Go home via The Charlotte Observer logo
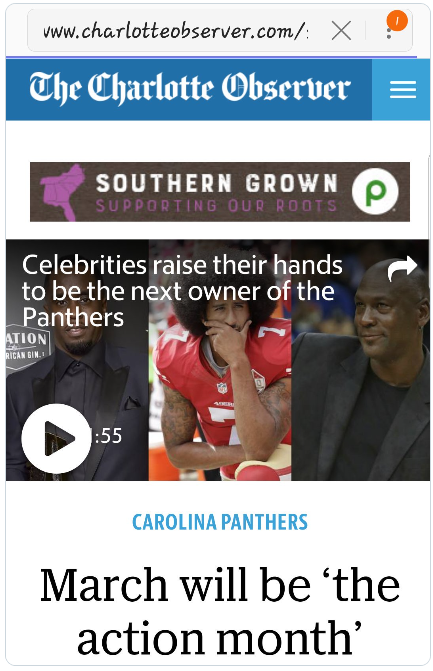 tap(190, 89)
